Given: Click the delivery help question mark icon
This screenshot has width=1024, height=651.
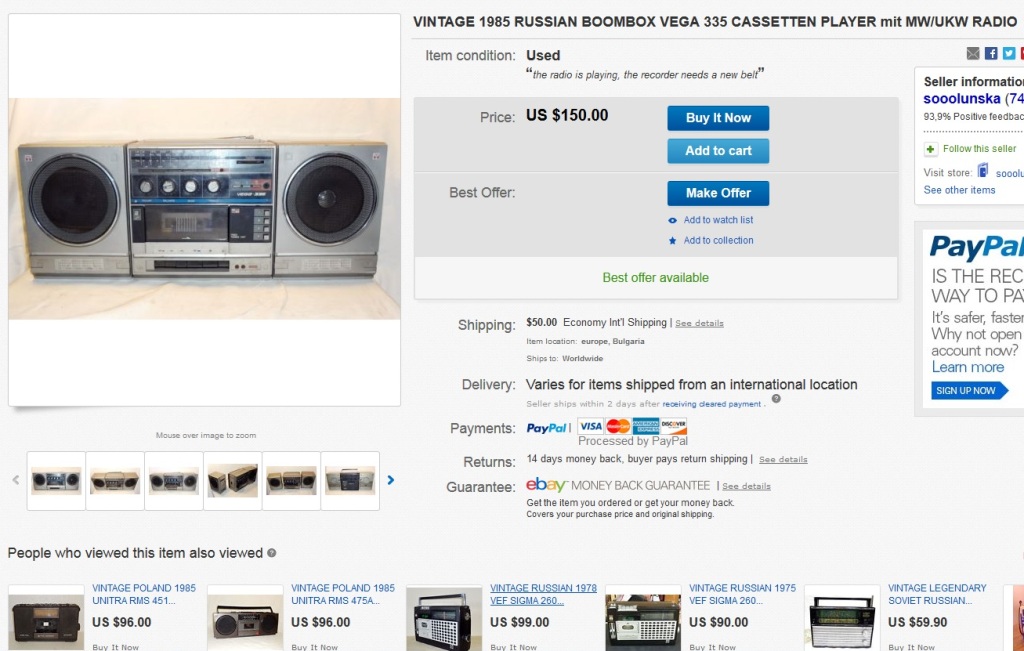Looking at the screenshot, I should 776,399.
